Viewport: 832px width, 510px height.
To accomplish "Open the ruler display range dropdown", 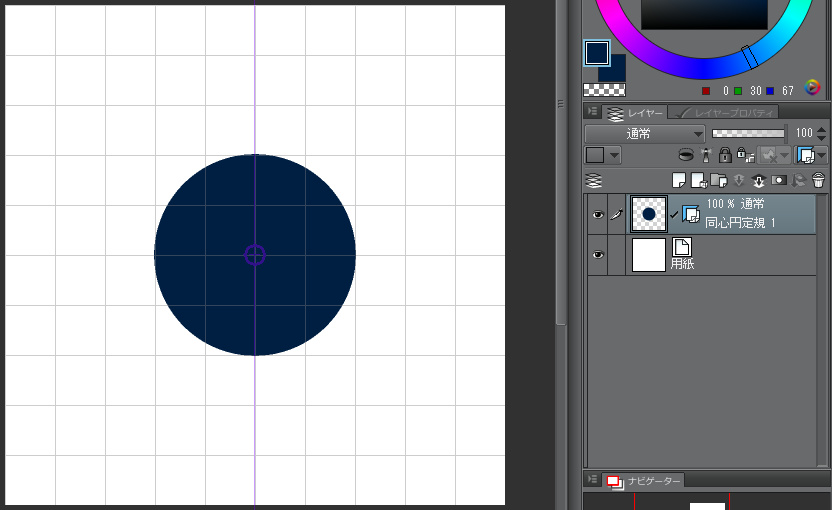I will 822,155.
